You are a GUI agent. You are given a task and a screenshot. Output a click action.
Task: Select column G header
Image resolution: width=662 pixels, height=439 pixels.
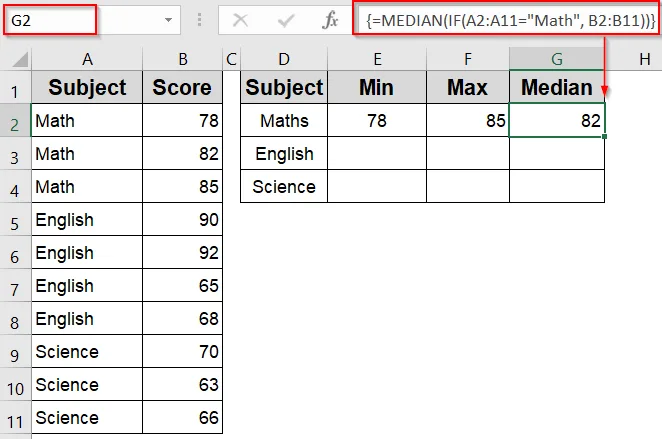click(557, 59)
